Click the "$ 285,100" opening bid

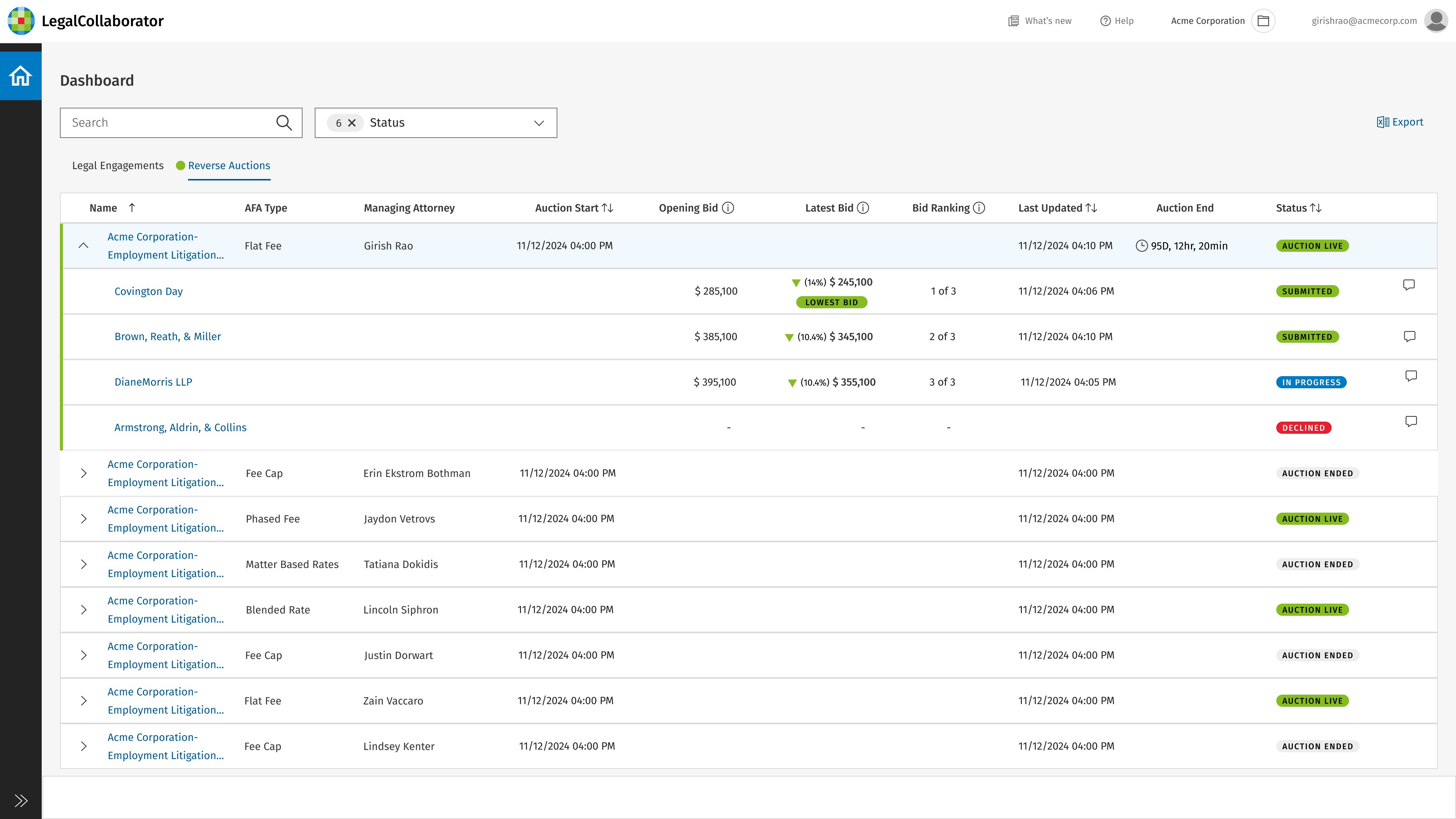coord(715,291)
